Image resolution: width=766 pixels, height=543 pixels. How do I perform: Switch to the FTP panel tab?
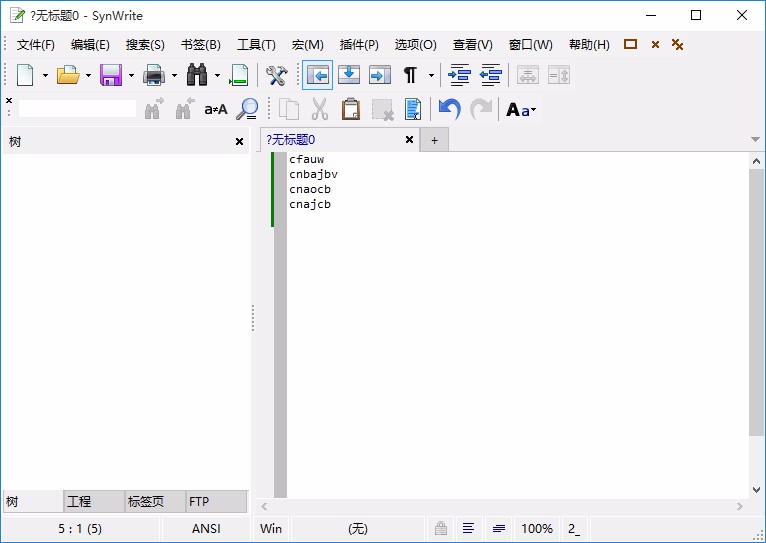coord(216,501)
